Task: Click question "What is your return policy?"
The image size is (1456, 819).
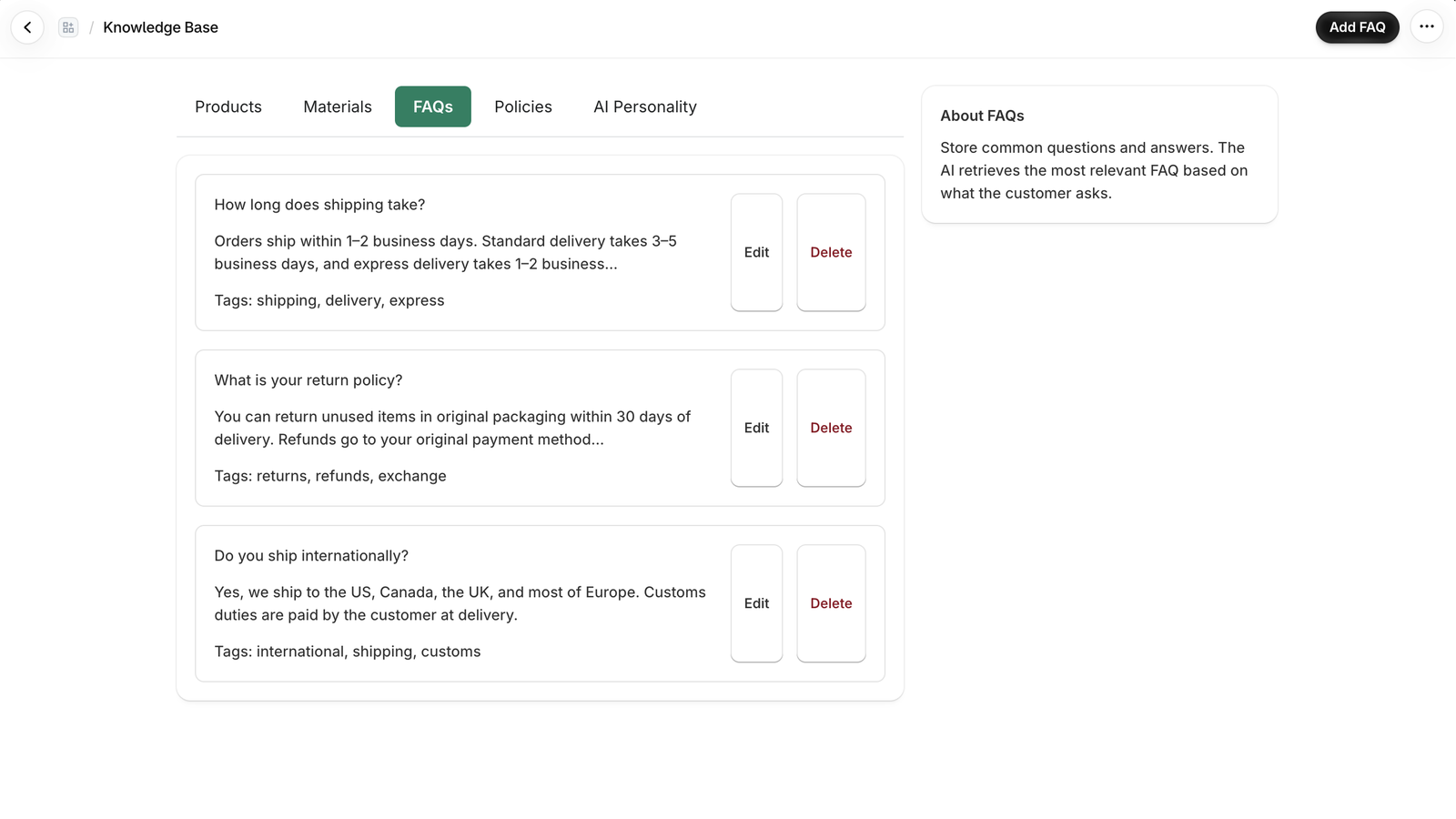Action: click(x=308, y=380)
